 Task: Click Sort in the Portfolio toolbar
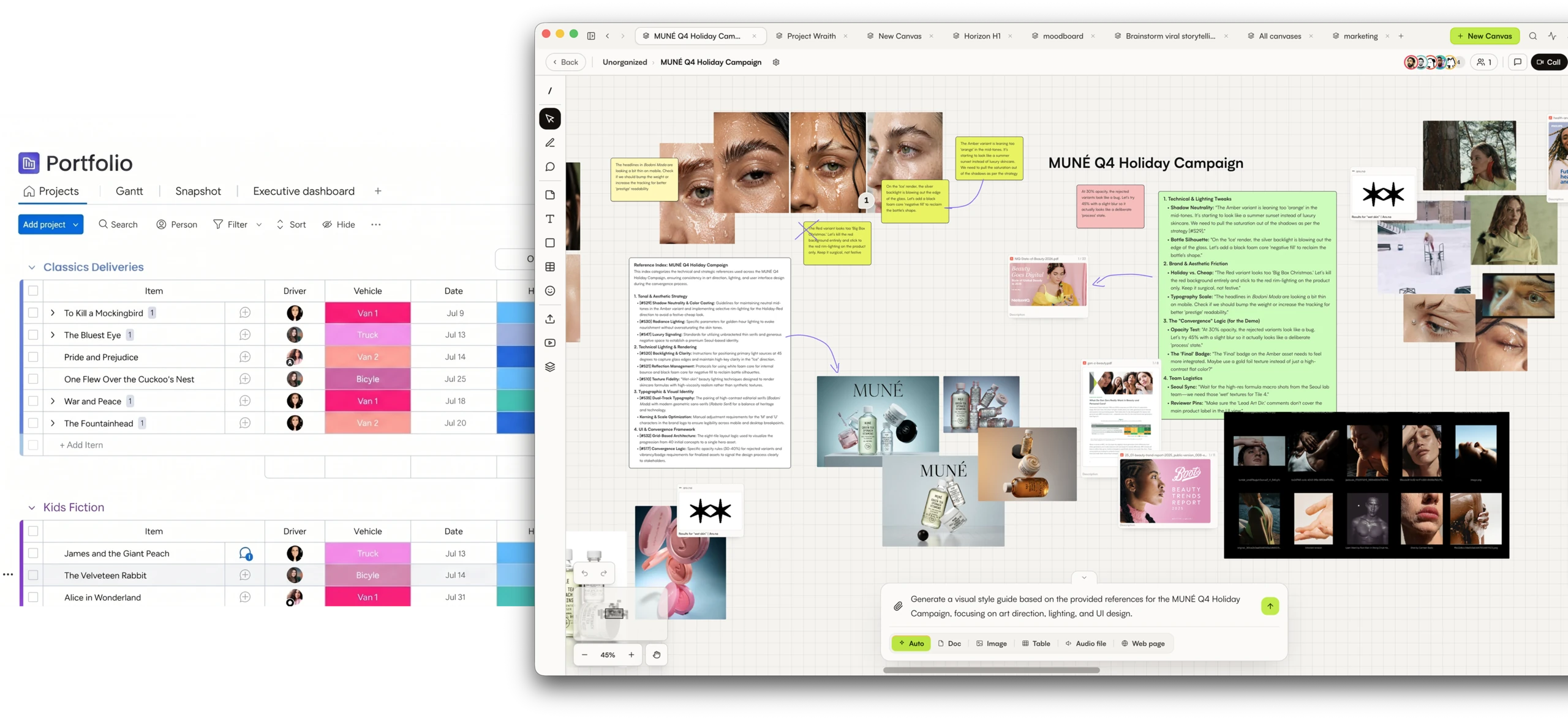(291, 225)
